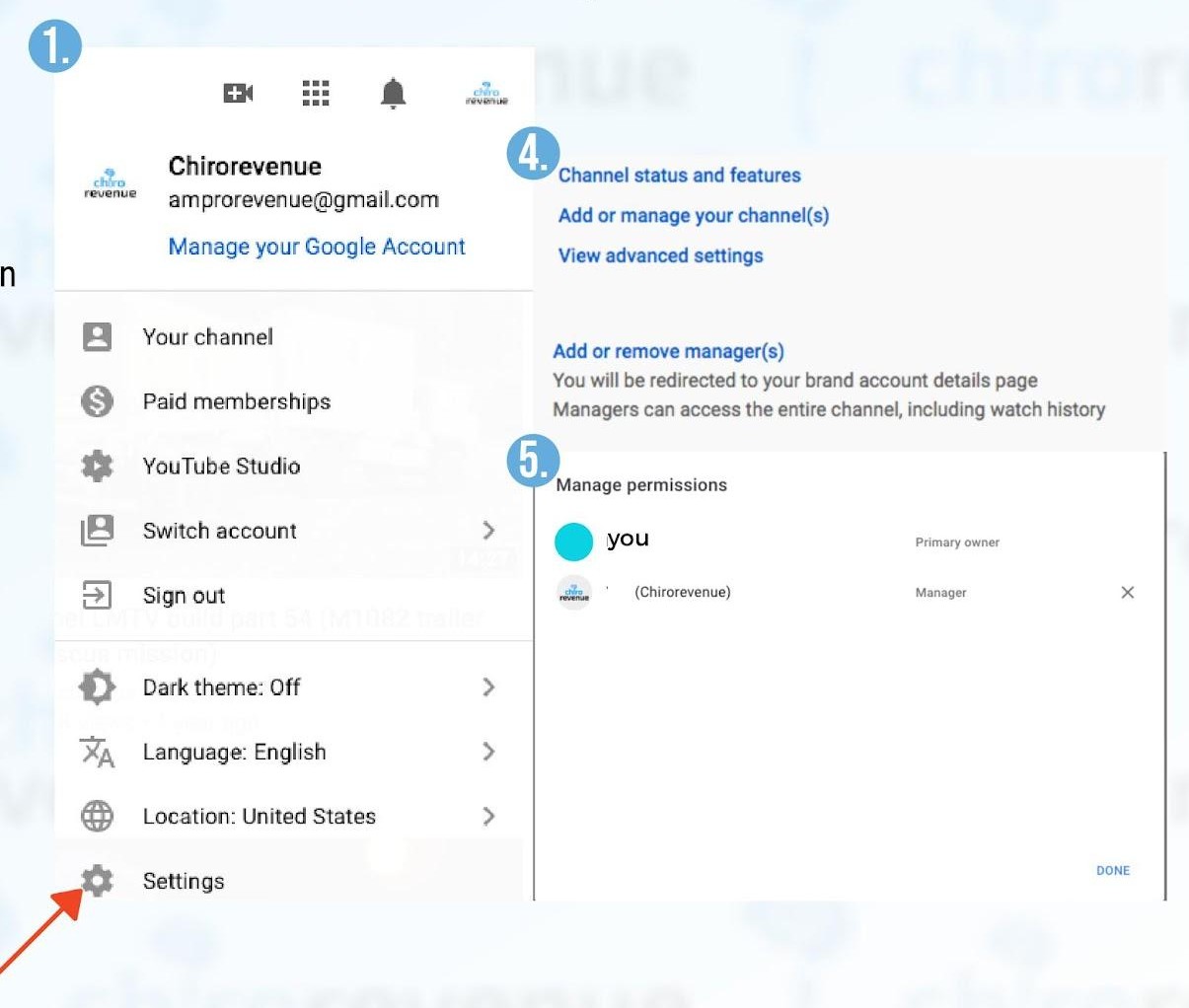1189x1008 pixels.
Task: Expand the Location chevron arrow
Action: click(x=488, y=816)
